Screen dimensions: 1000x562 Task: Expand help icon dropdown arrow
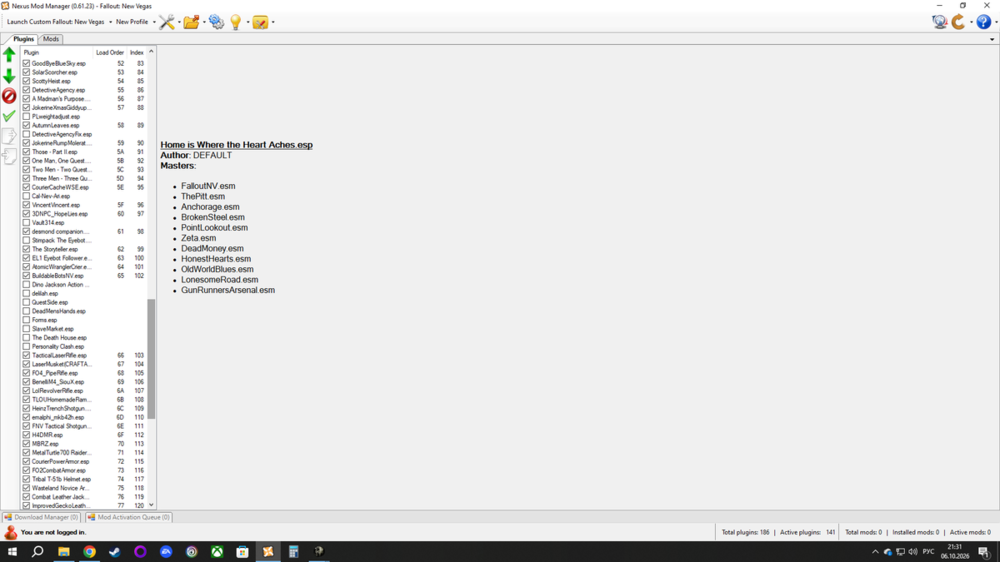[x=996, y=22]
